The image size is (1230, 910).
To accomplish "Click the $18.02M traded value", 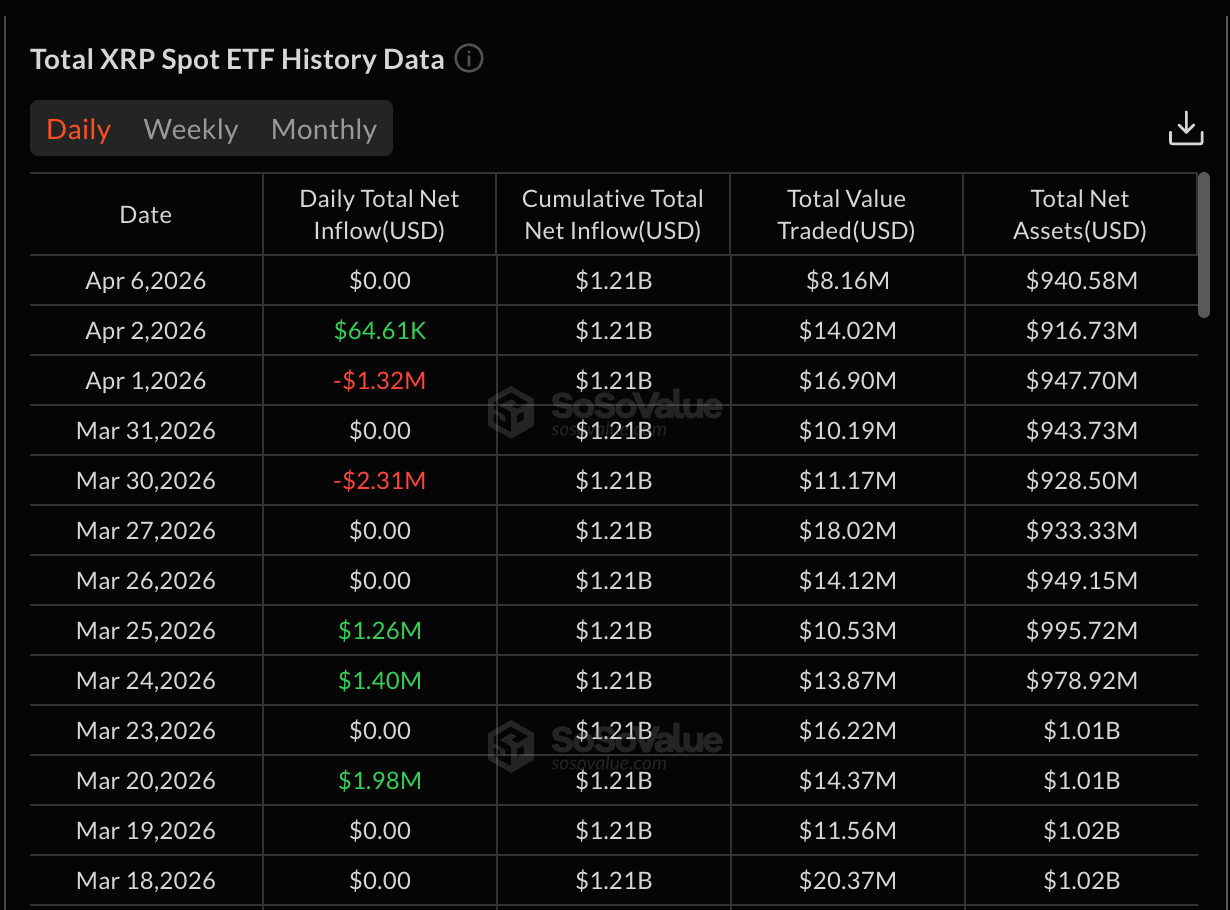I will tap(847, 531).
